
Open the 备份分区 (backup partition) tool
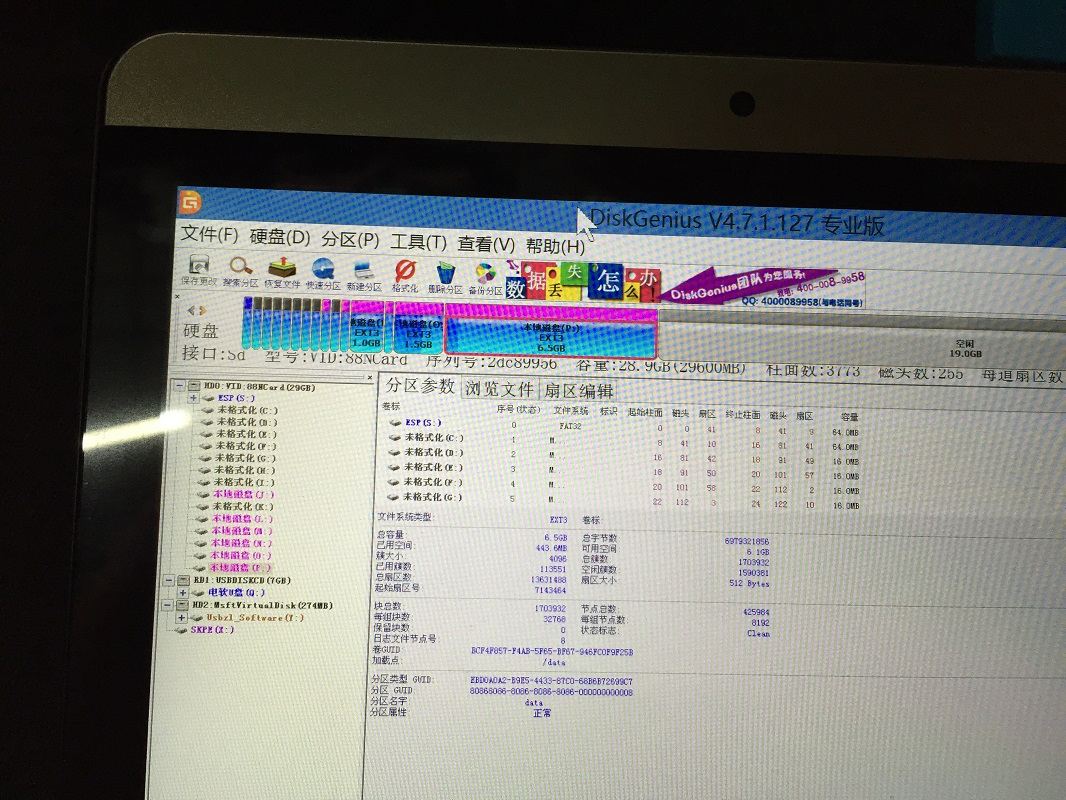click(x=485, y=279)
